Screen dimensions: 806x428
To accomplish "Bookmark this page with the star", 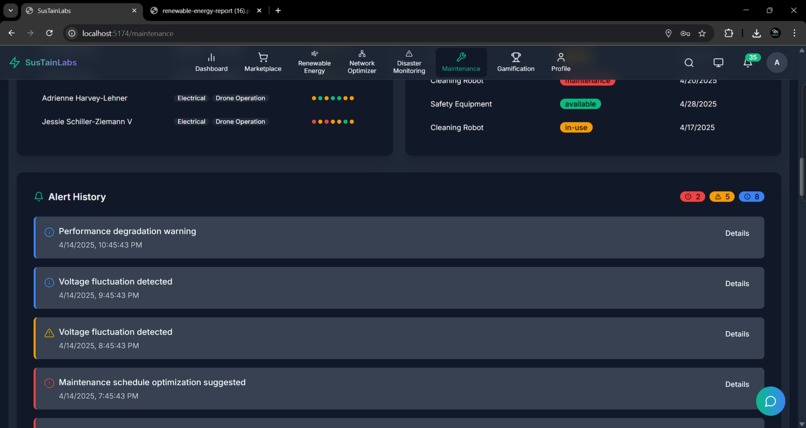I will click(x=702, y=33).
